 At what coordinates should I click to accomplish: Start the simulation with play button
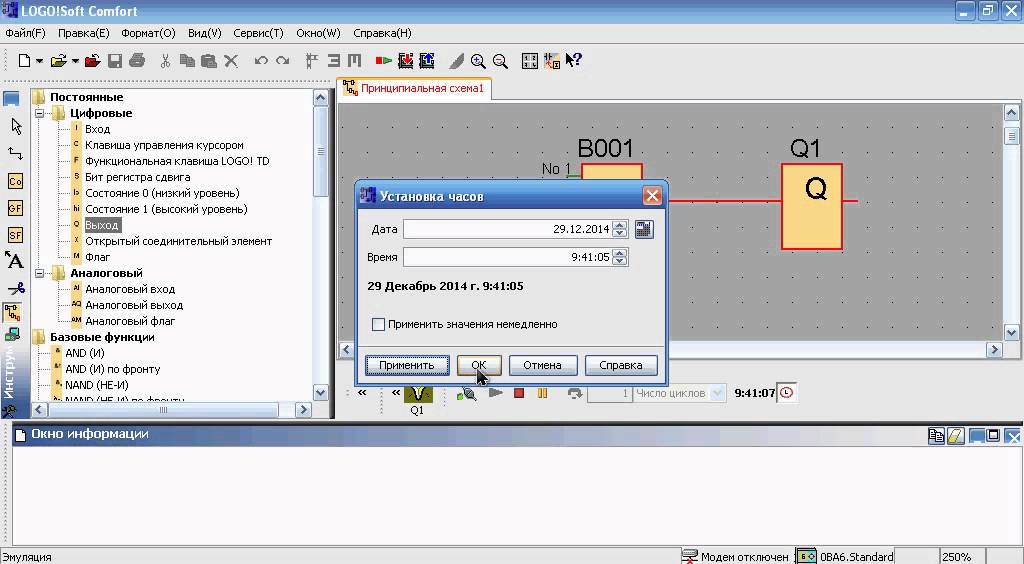click(x=496, y=393)
